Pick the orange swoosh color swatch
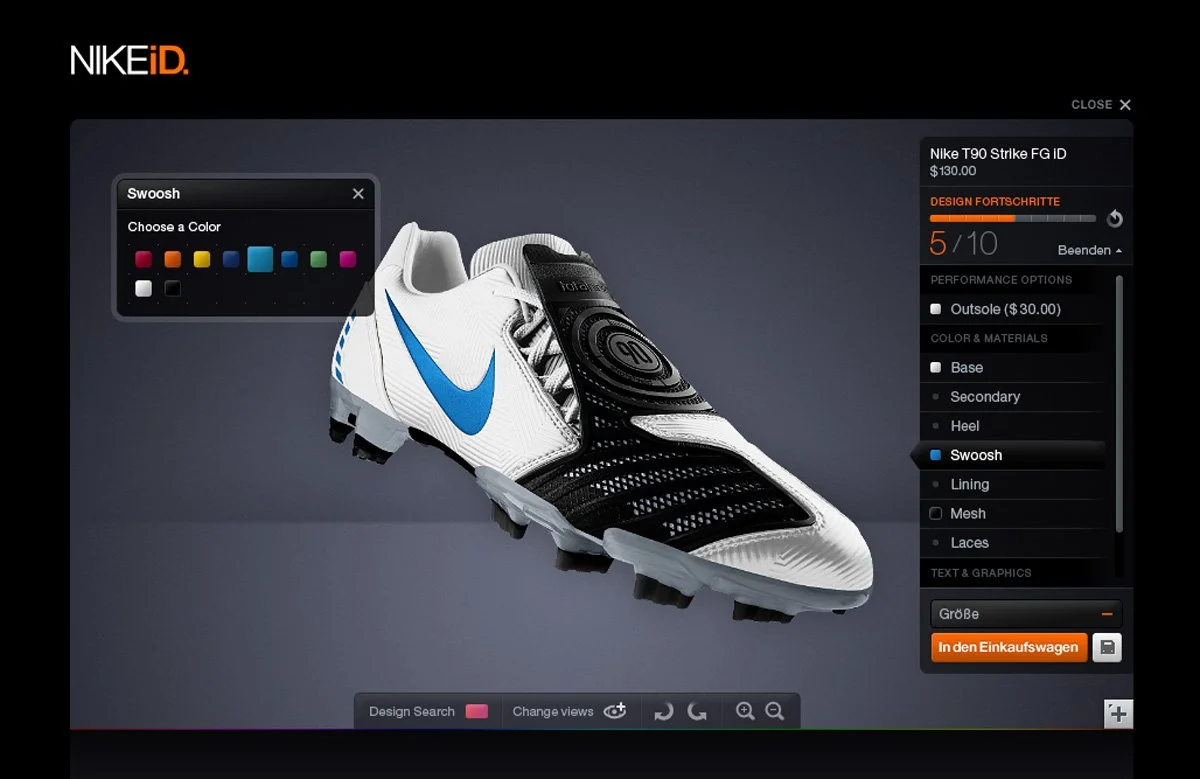The width and height of the screenshot is (1200, 779). [x=173, y=259]
